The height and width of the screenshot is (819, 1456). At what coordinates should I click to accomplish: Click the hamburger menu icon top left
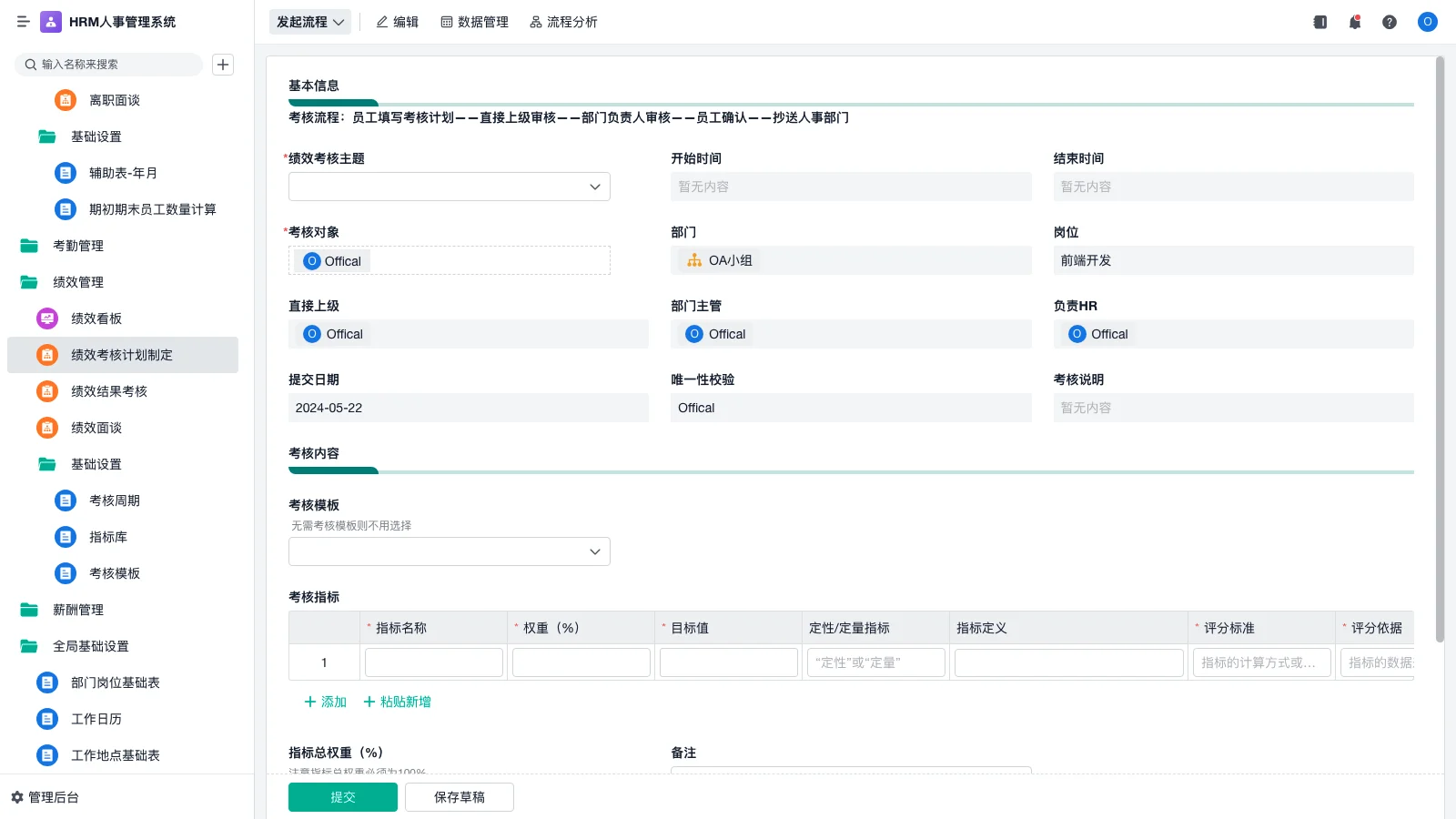(24, 22)
